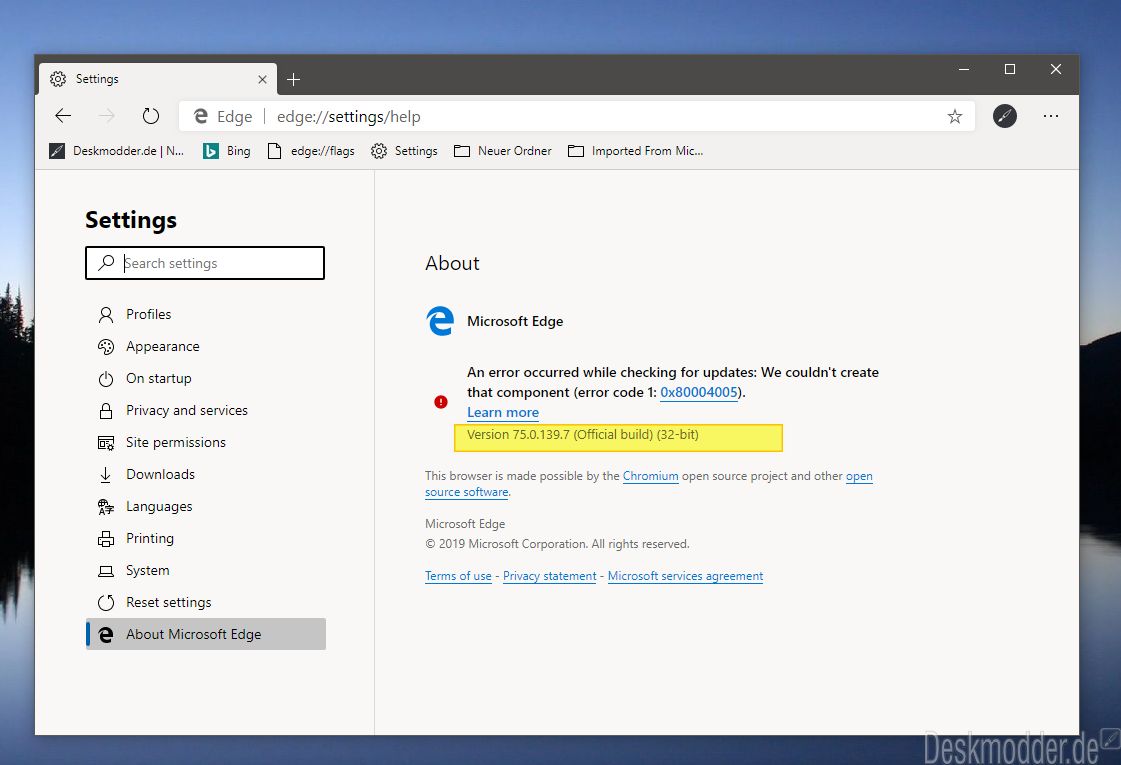The width and height of the screenshot is (1121, 765).
Task: Open Privacy and services settings
Action: tap(206, 410)
